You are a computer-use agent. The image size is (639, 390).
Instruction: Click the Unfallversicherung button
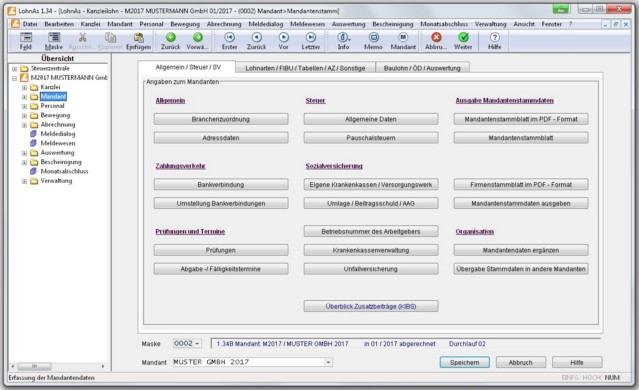coord(371,269)
